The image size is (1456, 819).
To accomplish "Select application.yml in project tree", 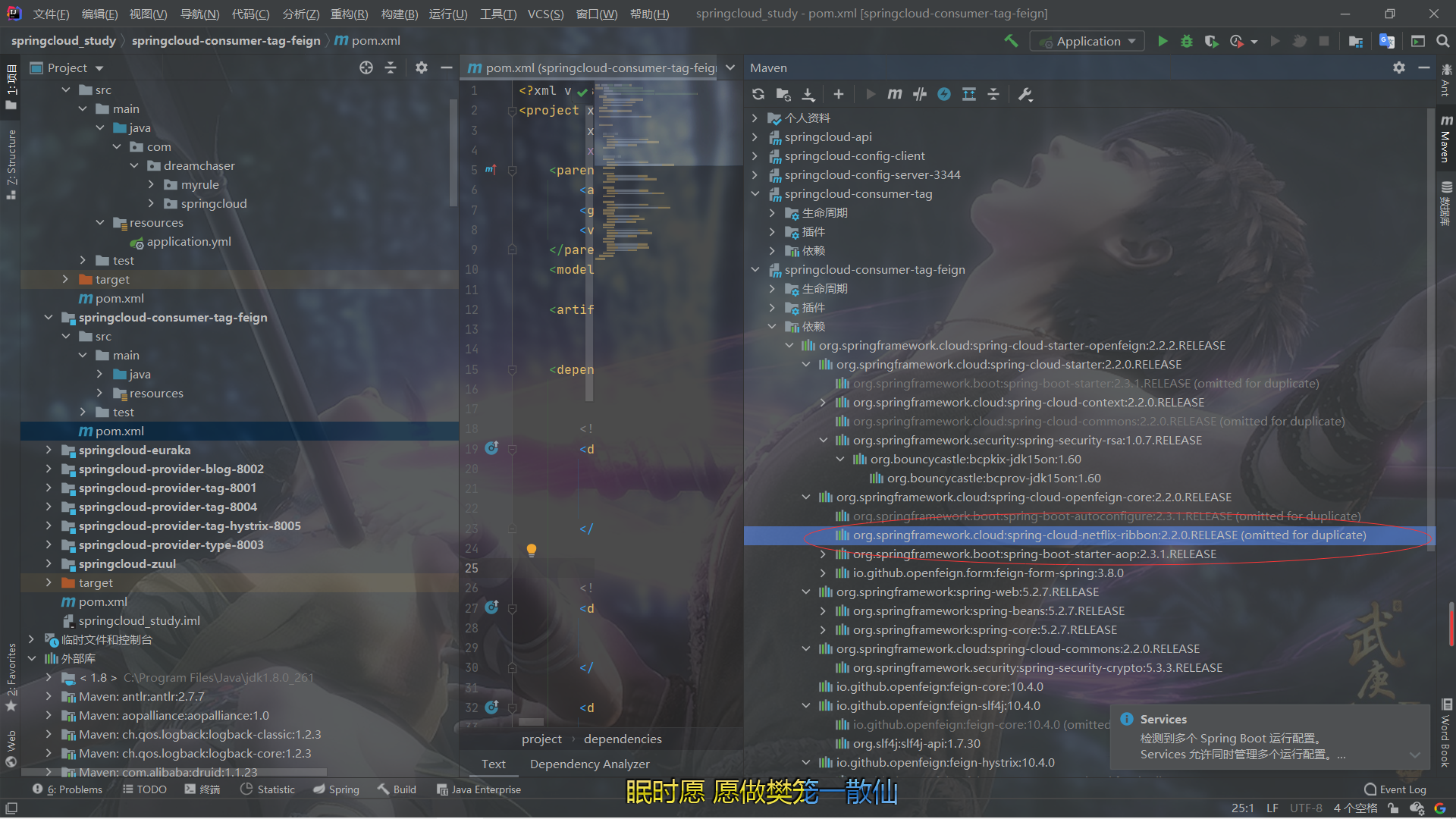I will 188,241.
